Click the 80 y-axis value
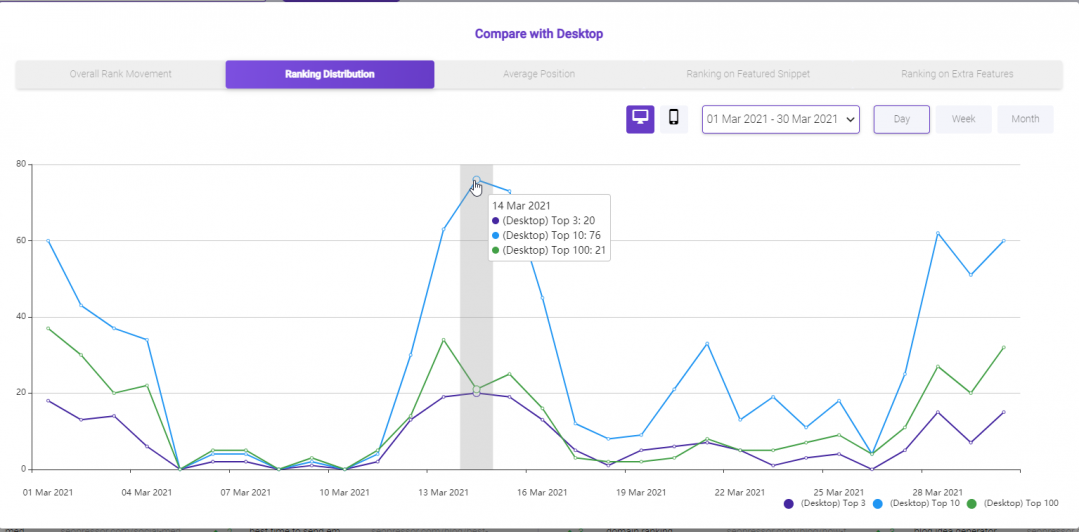 21,164
